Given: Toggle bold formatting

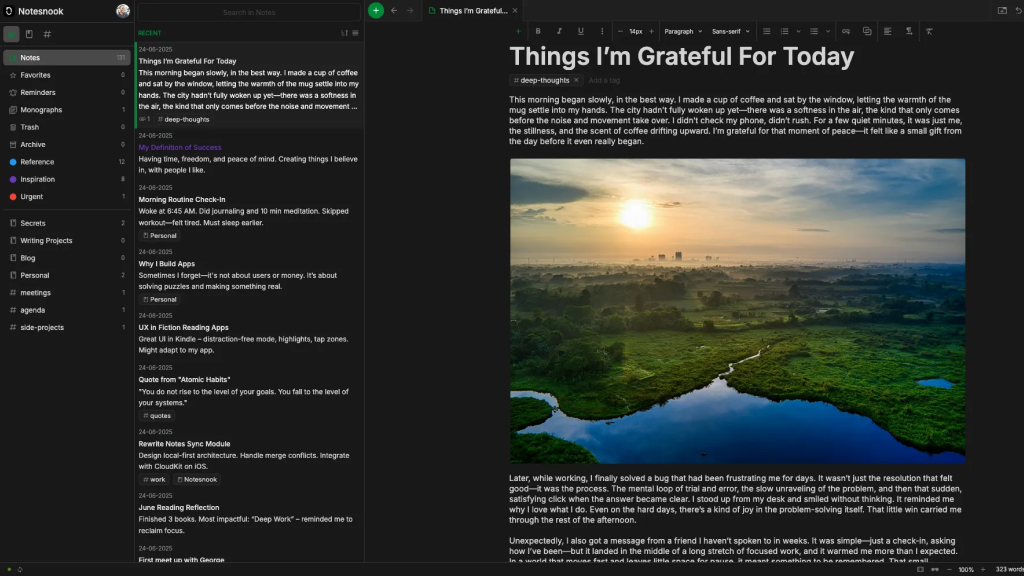Looking at the screenshot, I should (538, 31).
